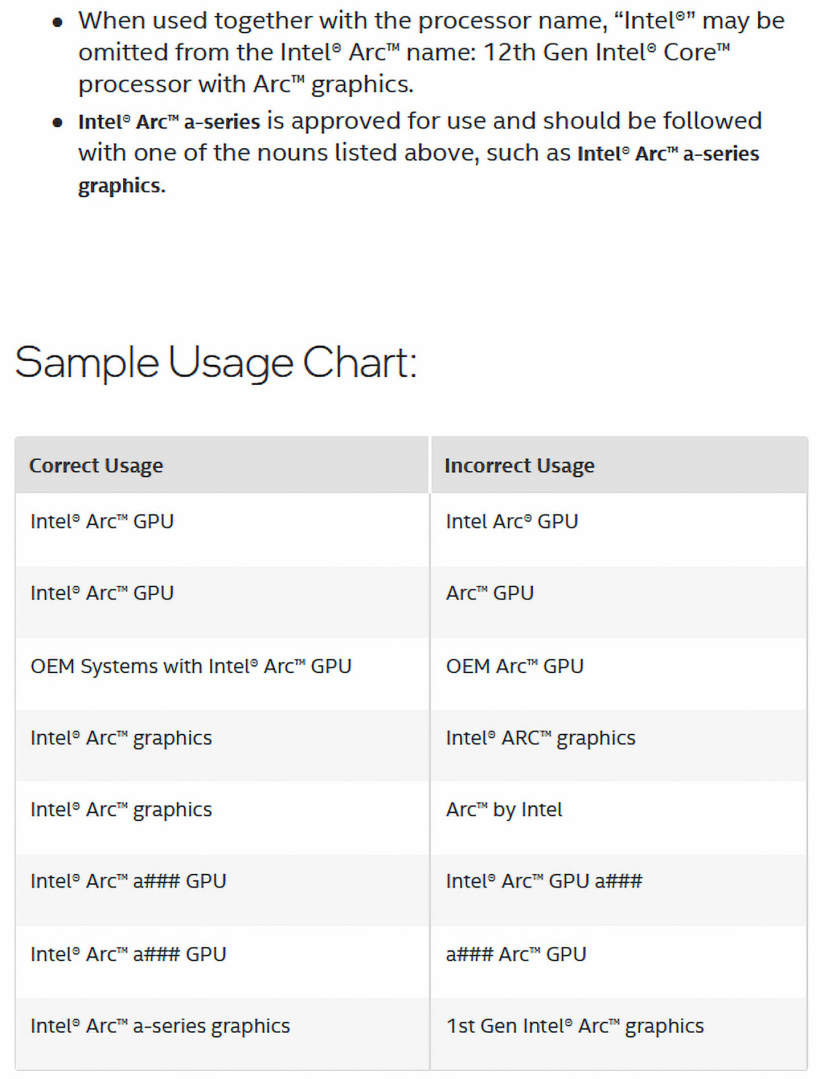This screenshot has width=820, height=1079.
Task: Click correct usage cell beside 'a### Arc™ GPU'
Action: point(128,954)
